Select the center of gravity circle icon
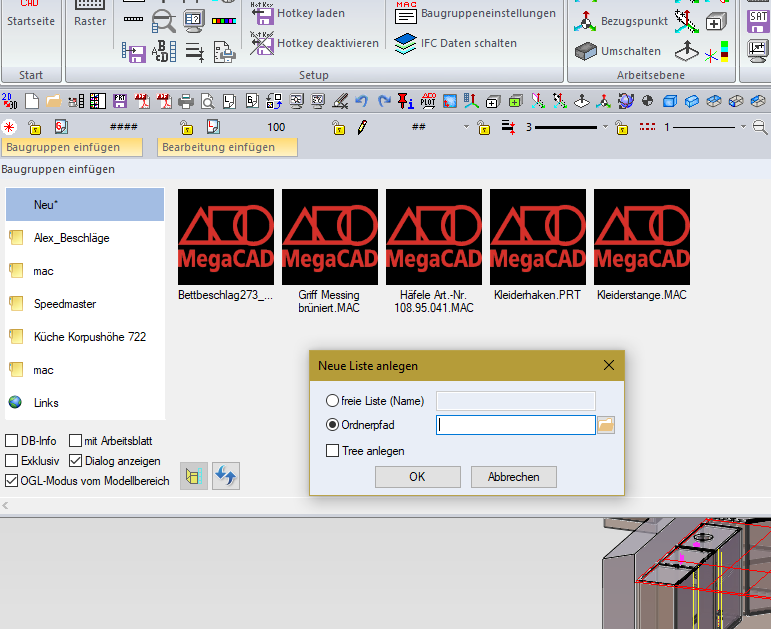Image resolution: width=771 pixels, height=629 pixels. (648, 101)
